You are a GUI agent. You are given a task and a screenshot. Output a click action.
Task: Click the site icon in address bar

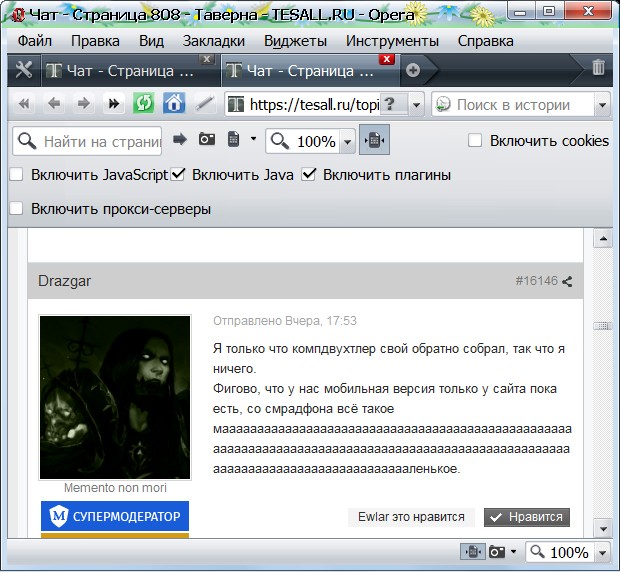[x=236, y=104]
